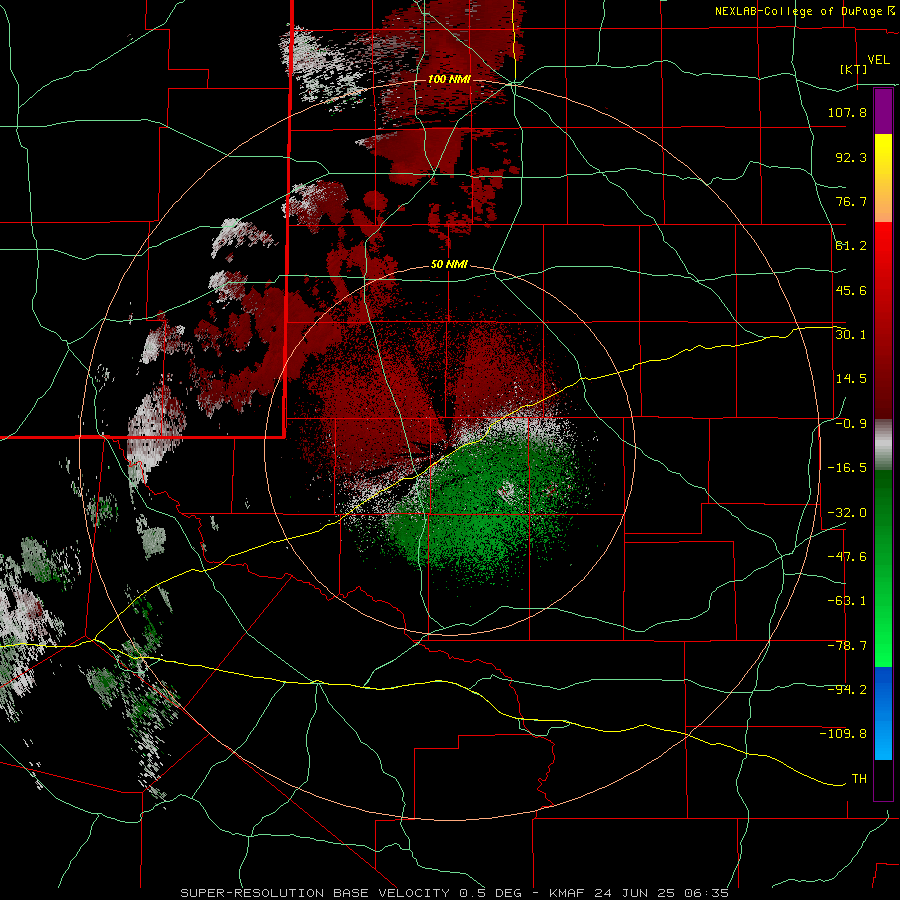This screenshot has width=900, height=900.
Task: Click the 76.7 legend value
Action: click(x=851, y=201)
